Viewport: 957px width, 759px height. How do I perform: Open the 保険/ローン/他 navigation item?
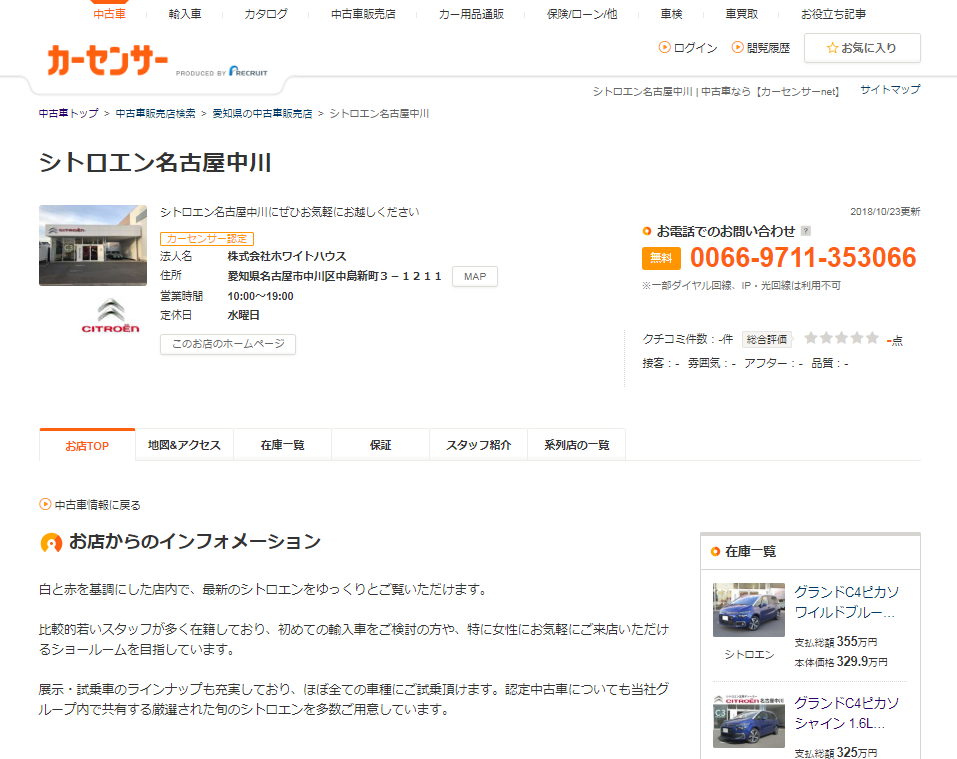tap(582, 13)
